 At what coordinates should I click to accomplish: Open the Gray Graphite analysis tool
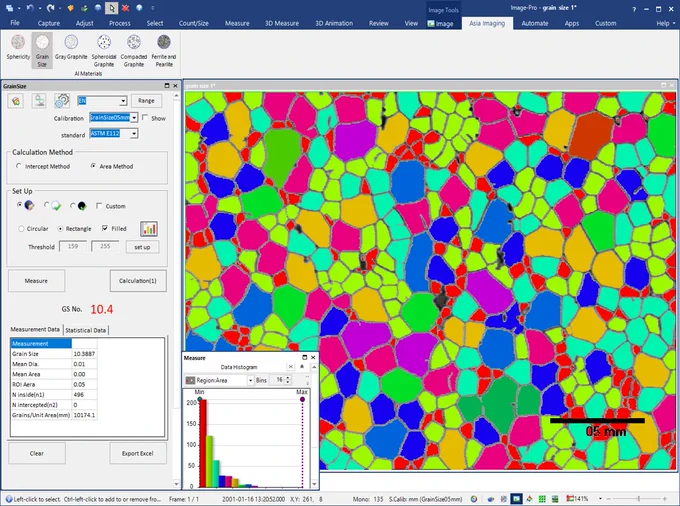(x=71, y=48)
